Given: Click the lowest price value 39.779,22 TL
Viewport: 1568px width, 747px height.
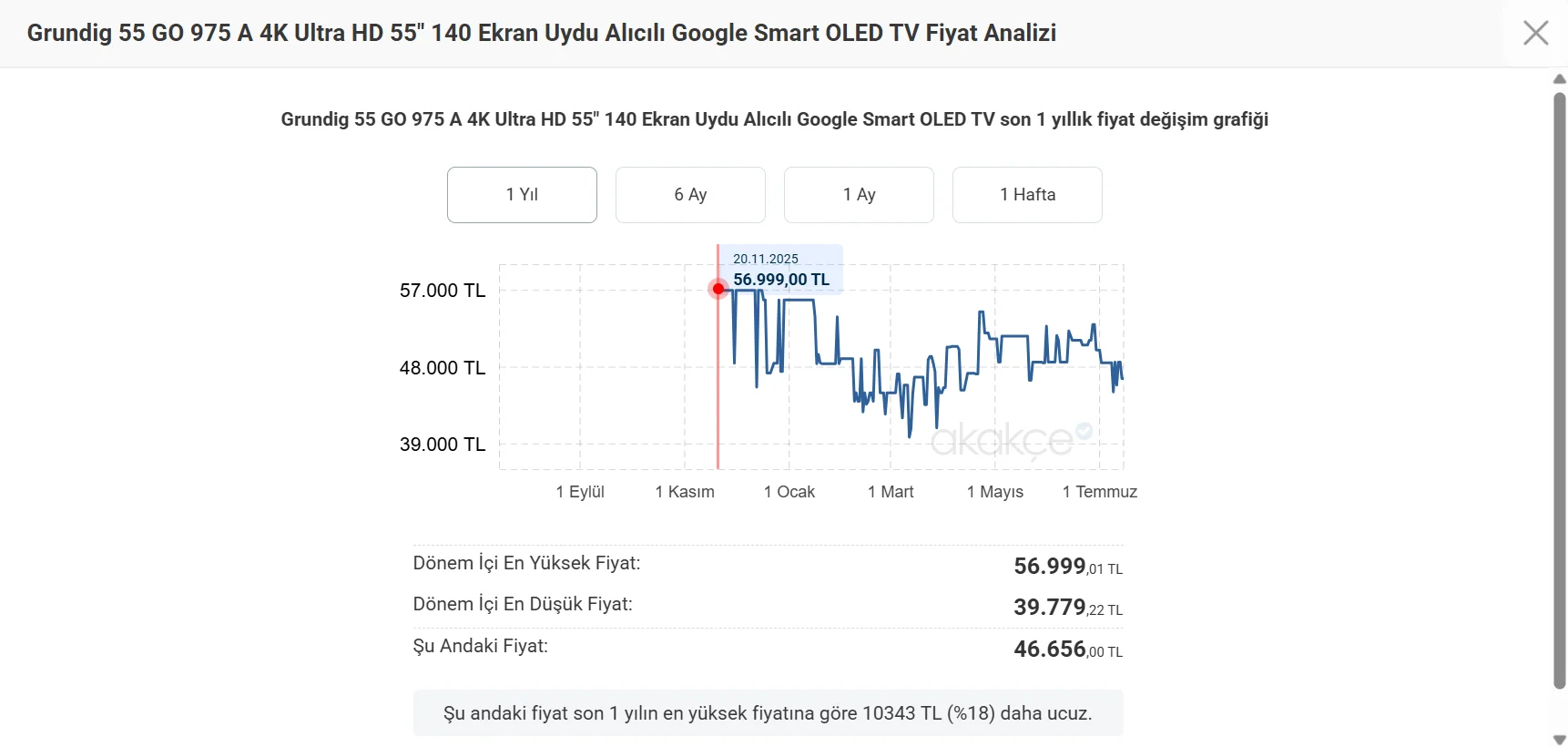Looking at the screenshot, I should point(1068,608).
